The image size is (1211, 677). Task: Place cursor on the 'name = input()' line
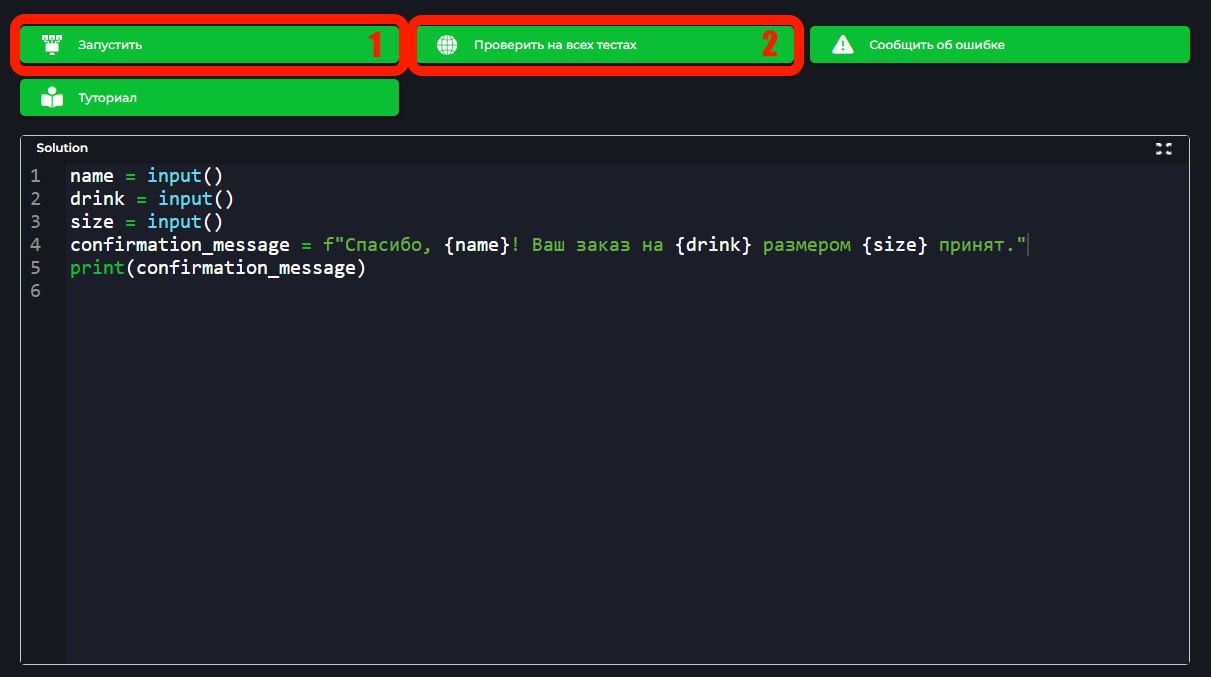[x=146, y=176]
